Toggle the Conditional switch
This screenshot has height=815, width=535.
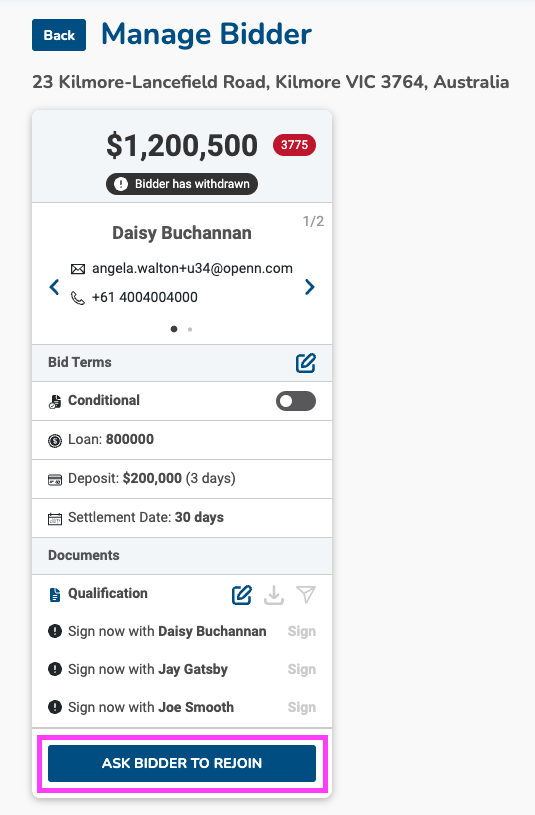tap(296, 401)
